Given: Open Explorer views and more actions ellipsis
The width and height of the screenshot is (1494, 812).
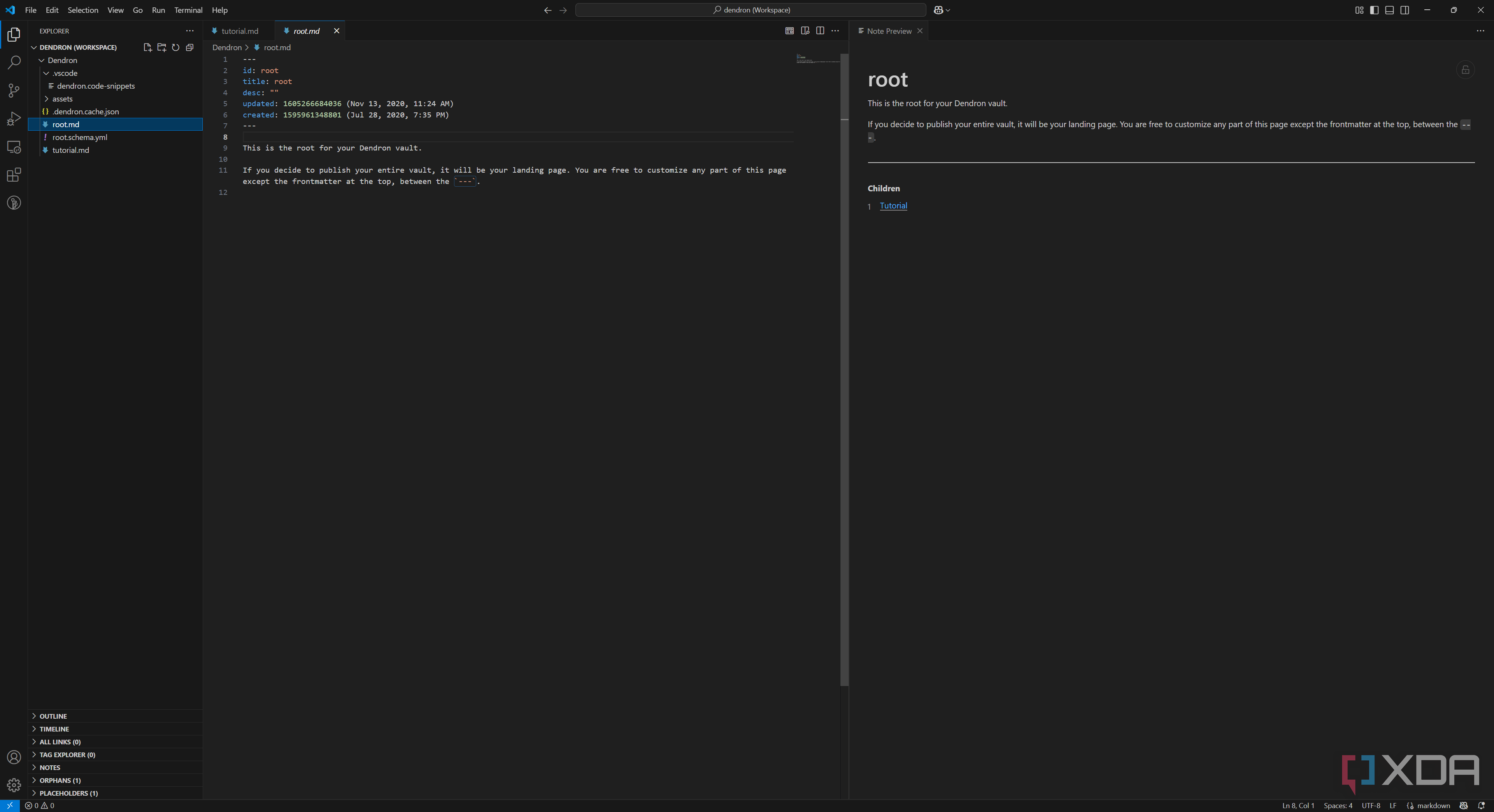Looking at the screenshot, I should (189, 31).
